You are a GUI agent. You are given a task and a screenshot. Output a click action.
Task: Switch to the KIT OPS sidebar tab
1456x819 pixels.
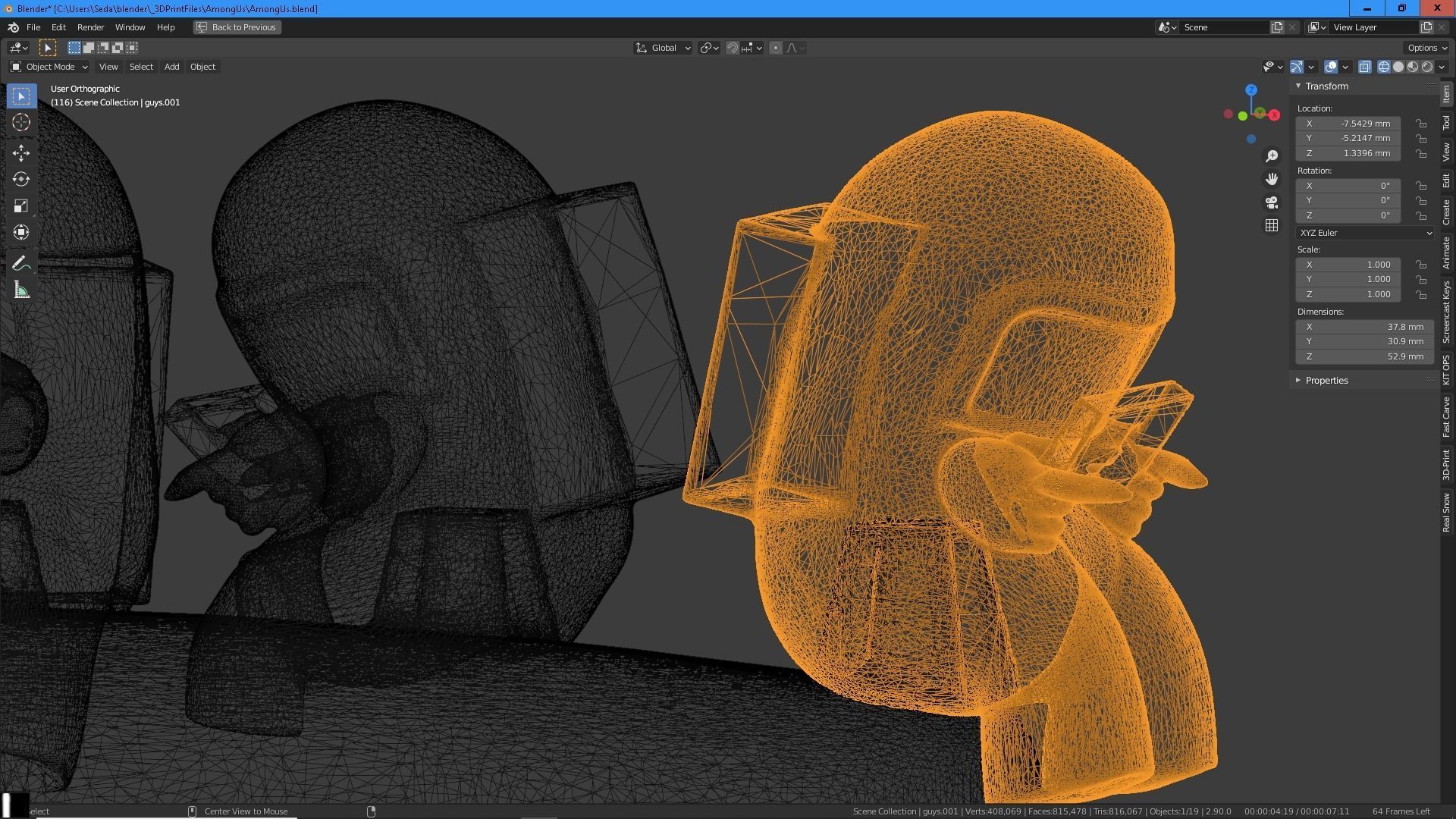[x=1446, y=370]
